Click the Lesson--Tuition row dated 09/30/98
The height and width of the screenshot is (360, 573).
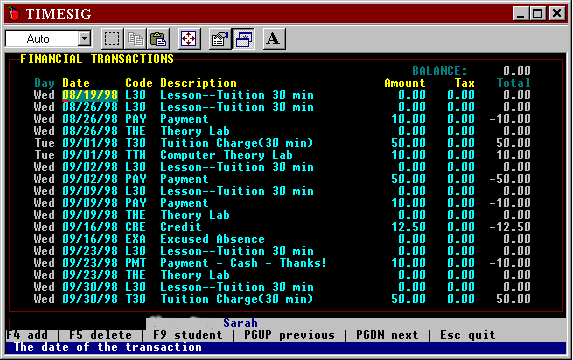click(282, 287)
